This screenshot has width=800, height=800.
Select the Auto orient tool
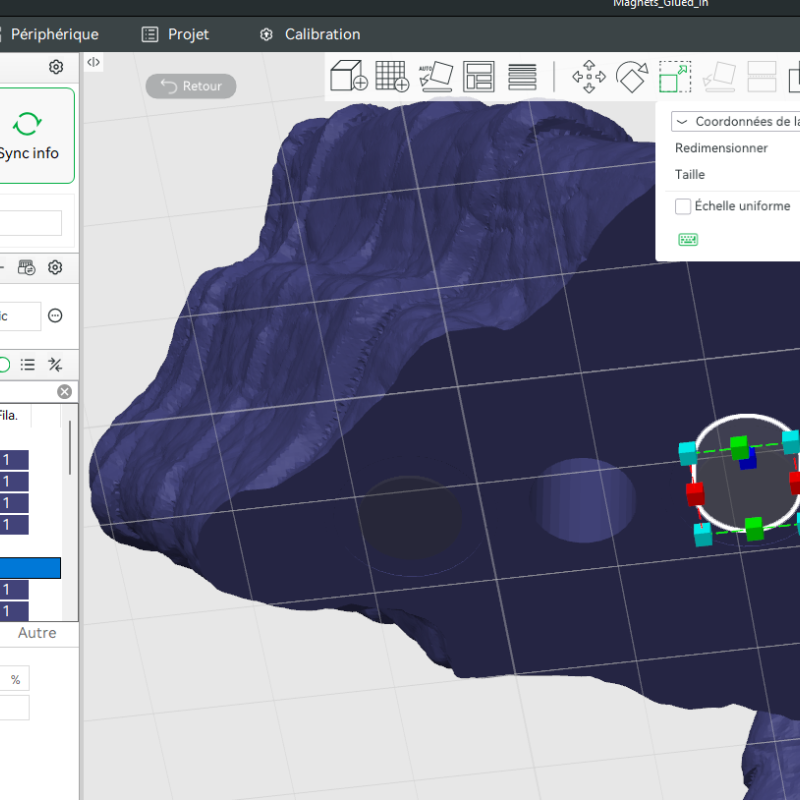[x=436, y=76]
